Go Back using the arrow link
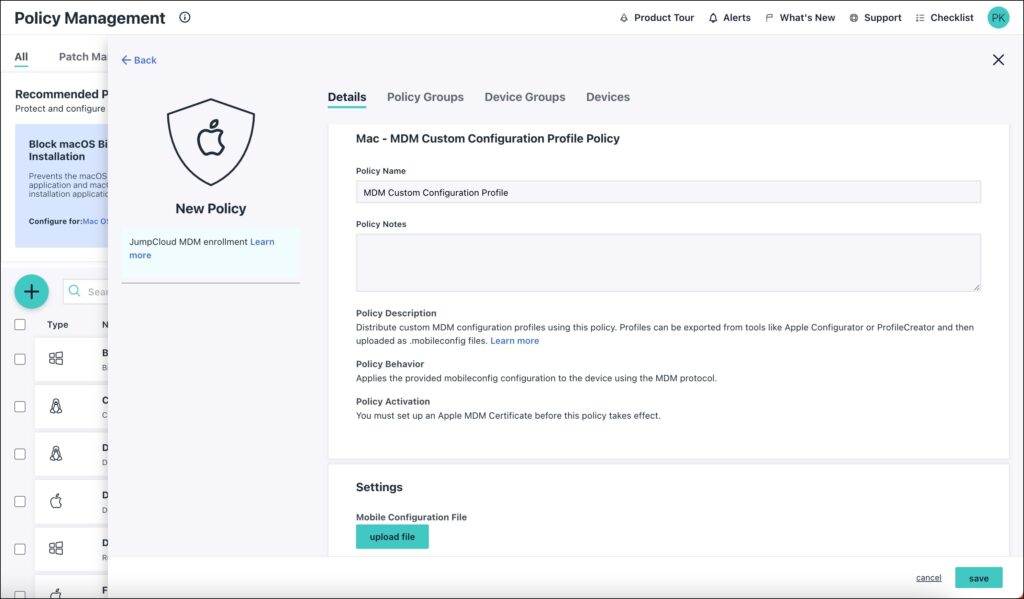Image resolution: width=1024 pixels, height=599 pixels. click(x=139, y=60)
